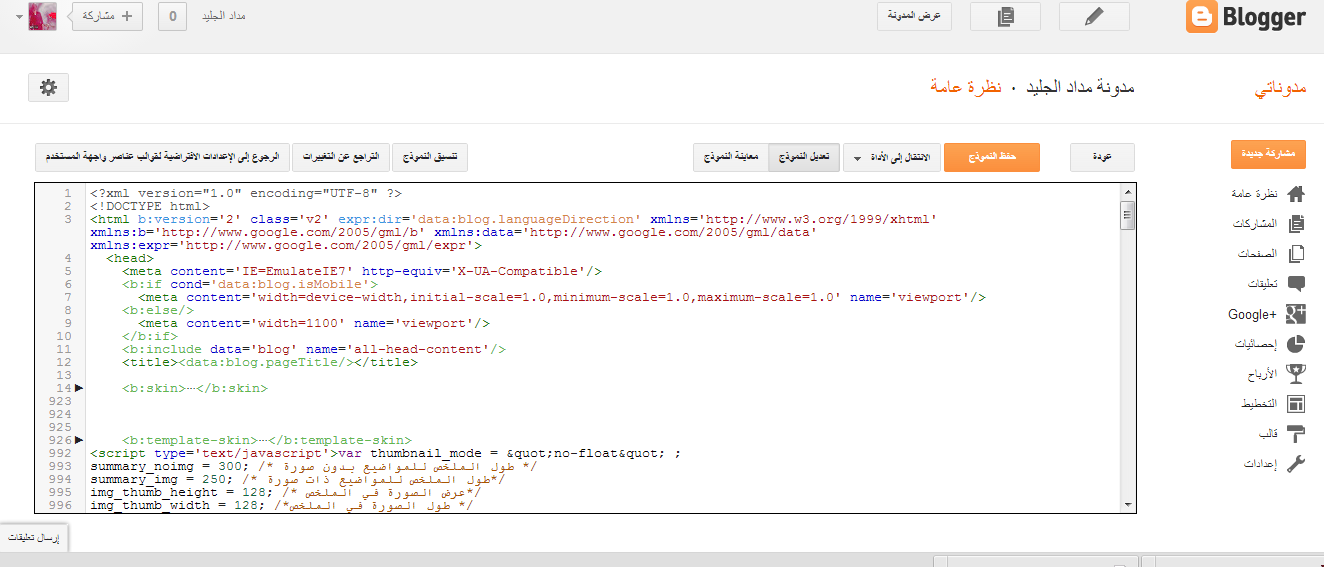Expand the b:template-skin block at line 926
The width and height of the screenshot is (1324, 567).
[x=79, y=440]
